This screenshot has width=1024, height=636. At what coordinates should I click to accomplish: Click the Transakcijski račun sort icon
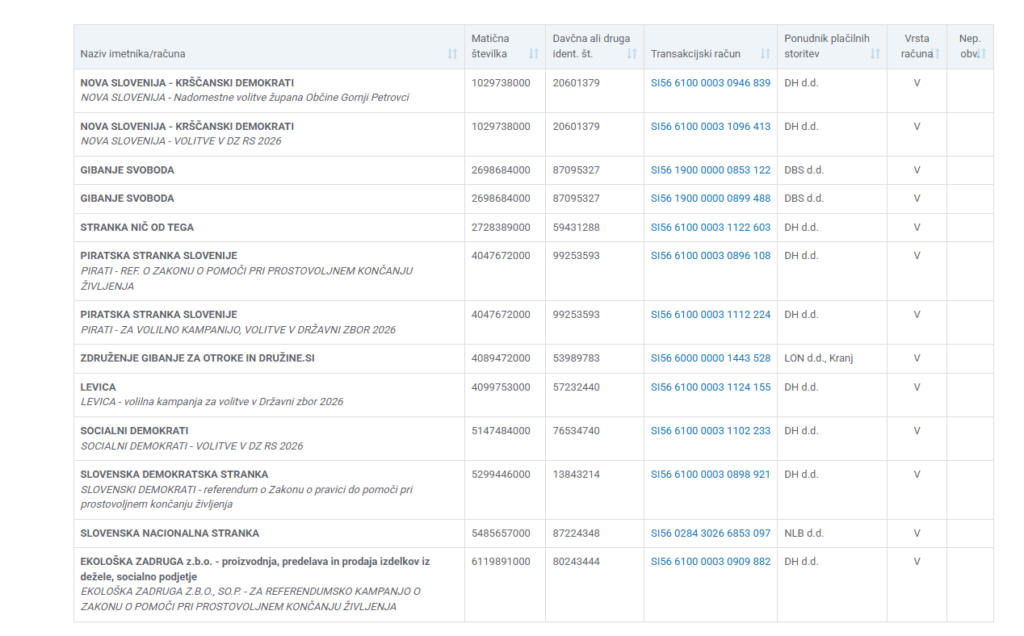766,54
